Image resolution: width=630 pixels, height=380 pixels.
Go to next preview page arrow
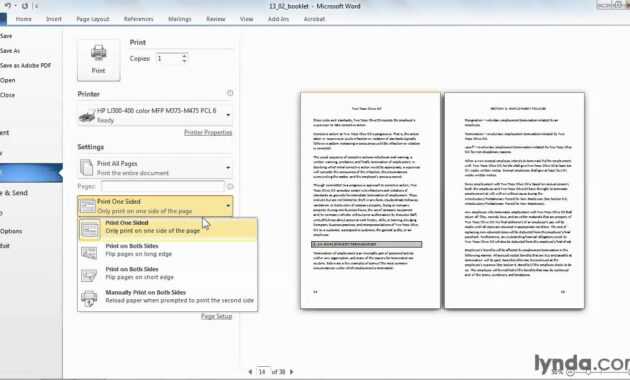[292, 372]
